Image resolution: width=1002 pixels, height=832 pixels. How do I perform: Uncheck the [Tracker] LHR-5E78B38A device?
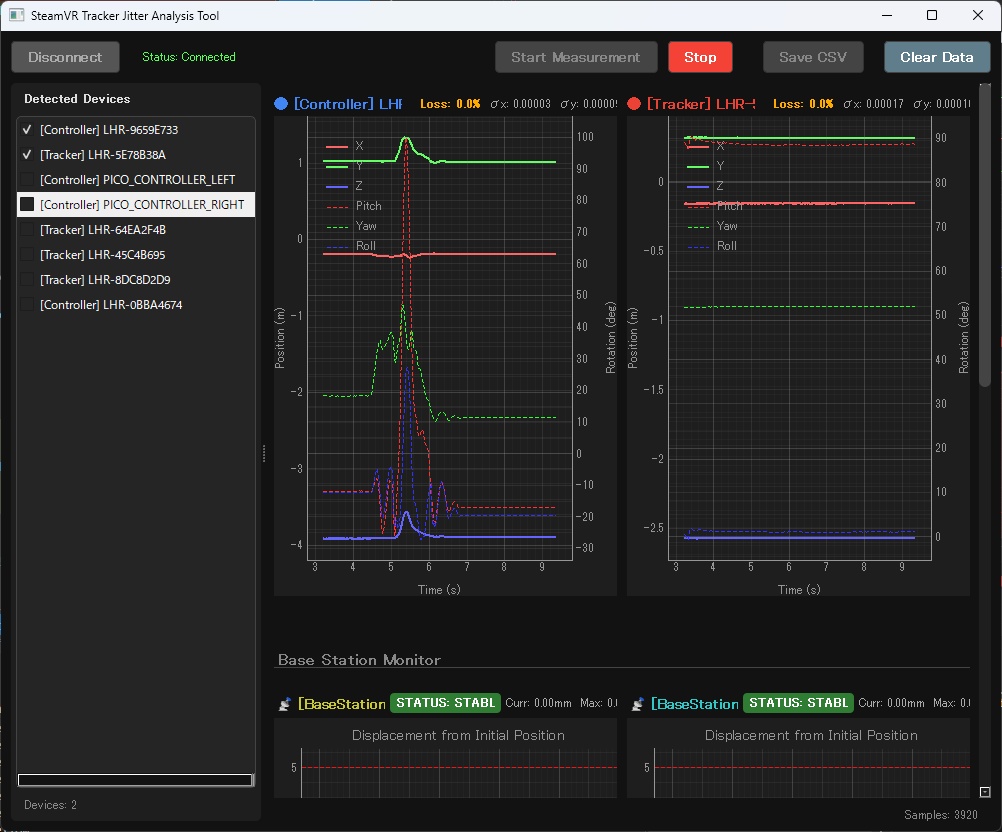26,154
